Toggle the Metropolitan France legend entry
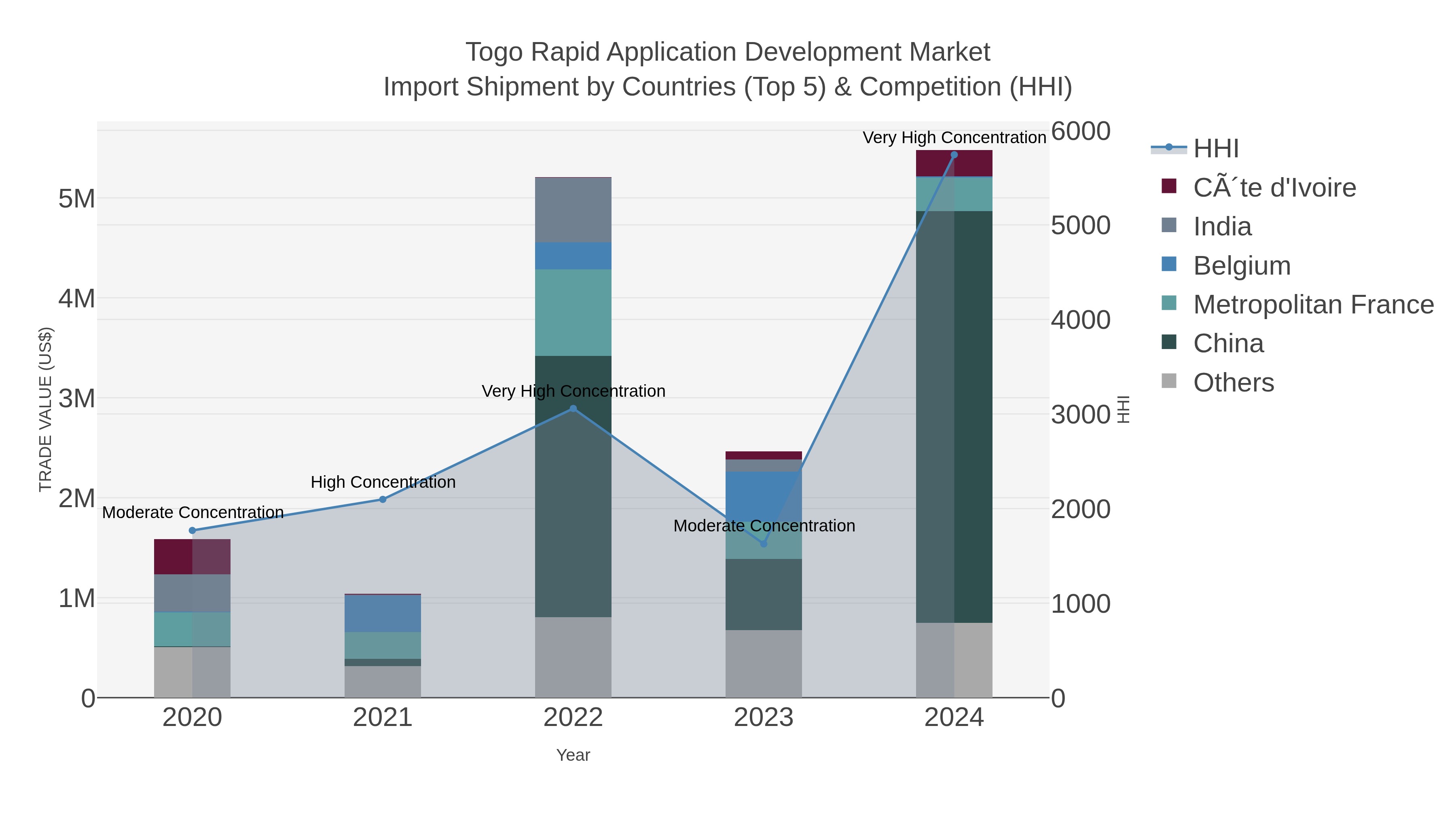The height and width of the screenshot is (819, 1456). tap(1297, 305)
